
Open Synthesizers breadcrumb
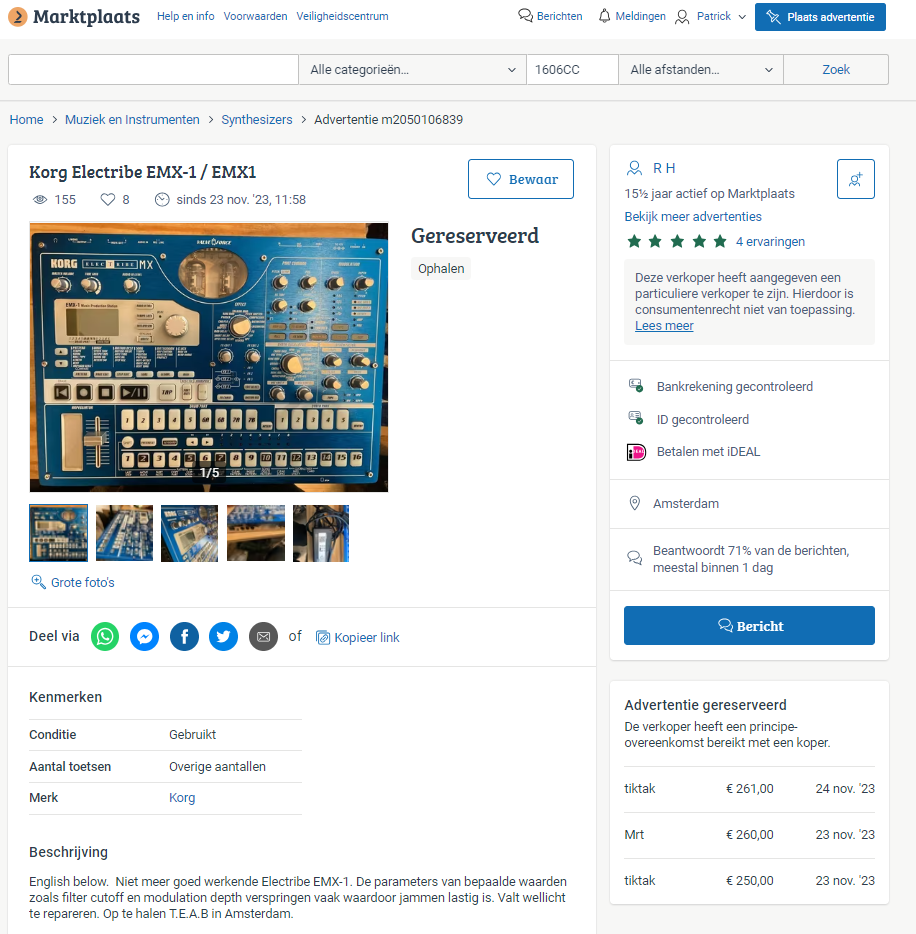(x=257, y=119)
